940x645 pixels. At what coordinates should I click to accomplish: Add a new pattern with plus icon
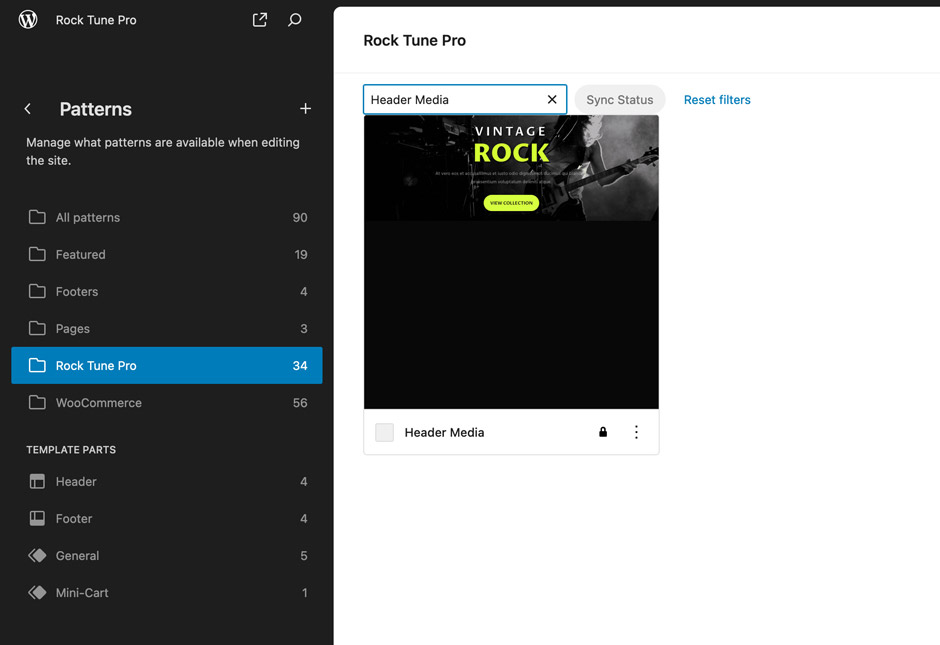(x=305, y=109)
